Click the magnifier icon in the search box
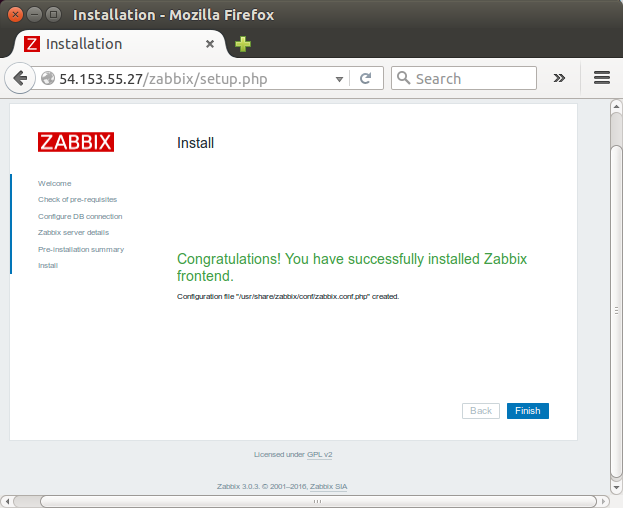This screenshot has width=623, height=508. pyautogui.click(x=404, y=78)
